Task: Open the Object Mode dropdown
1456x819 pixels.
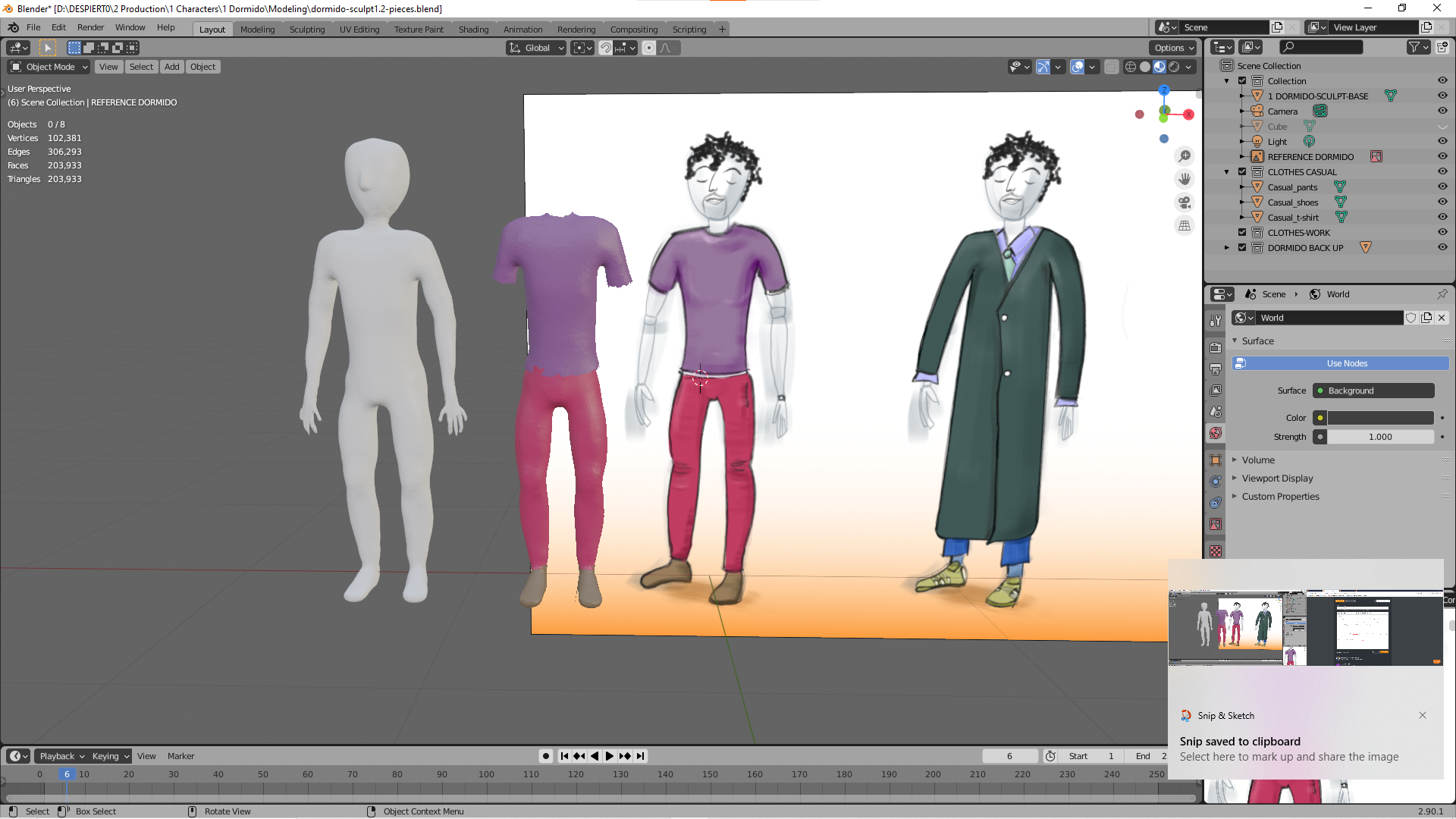Action: [x=49, y=67]
